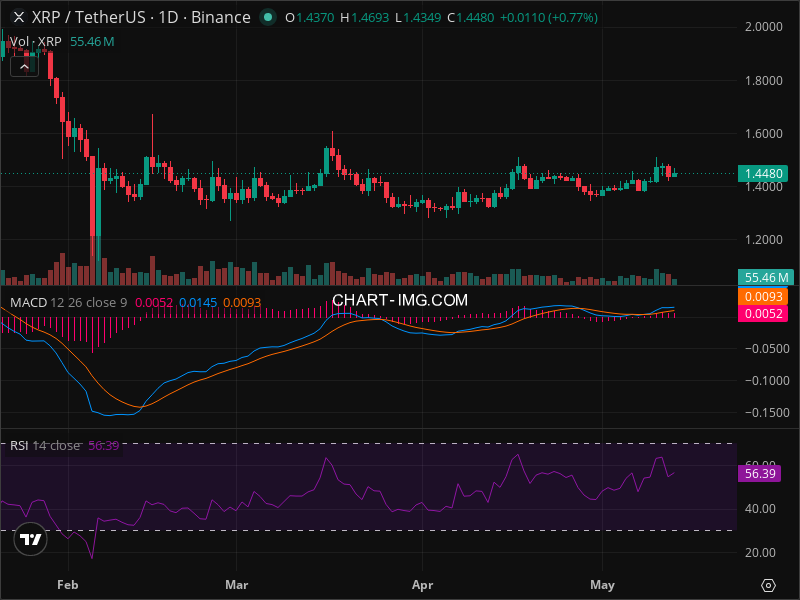Click the MACD scale label −0.1500
800x600 pixels.
pos(767,413)
